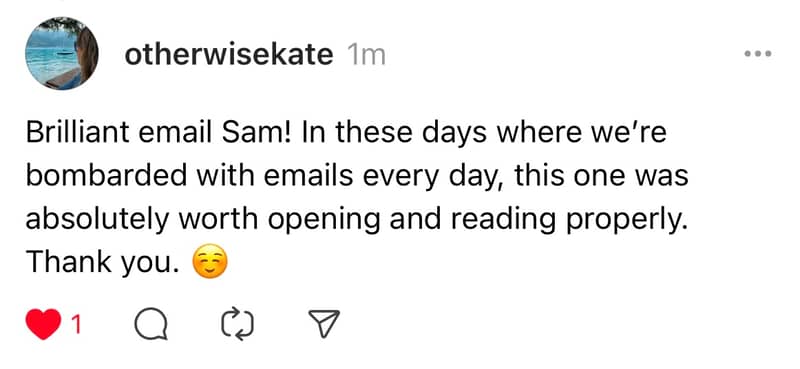Open the three-dot more options menu
Viewport: 800px width, 369px height.
coord(758,53)
